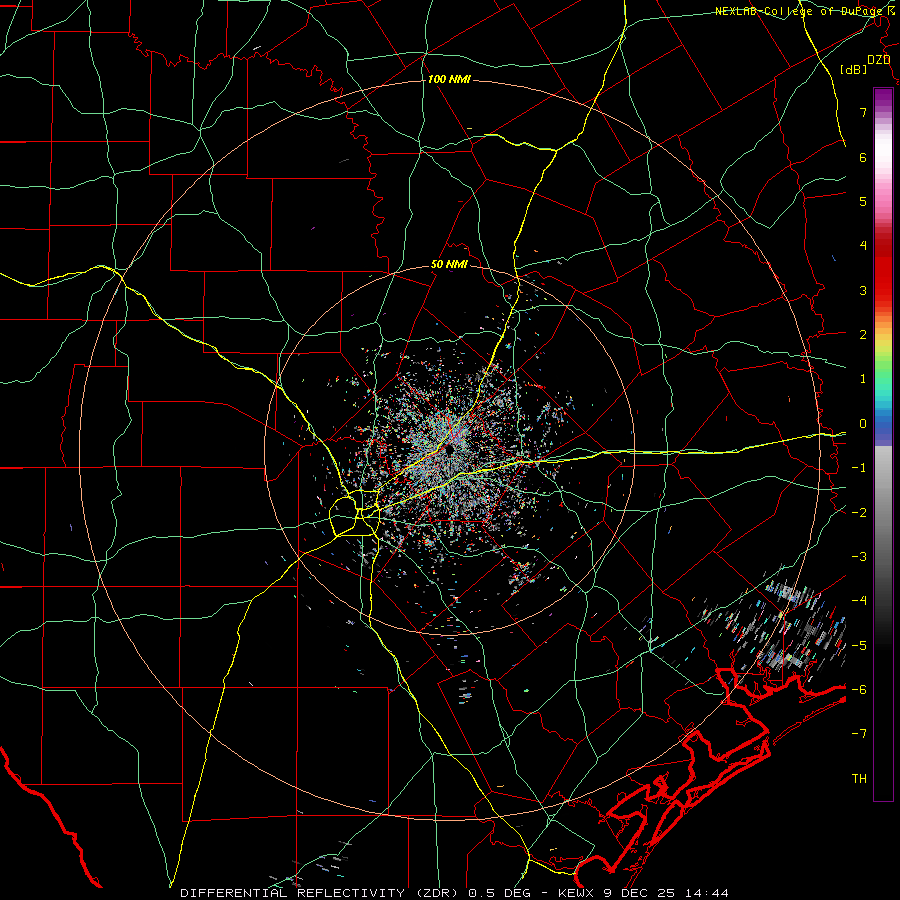The image size is (900, 900).
Task: Click the 6 value on the color scale
Action: 863,157
